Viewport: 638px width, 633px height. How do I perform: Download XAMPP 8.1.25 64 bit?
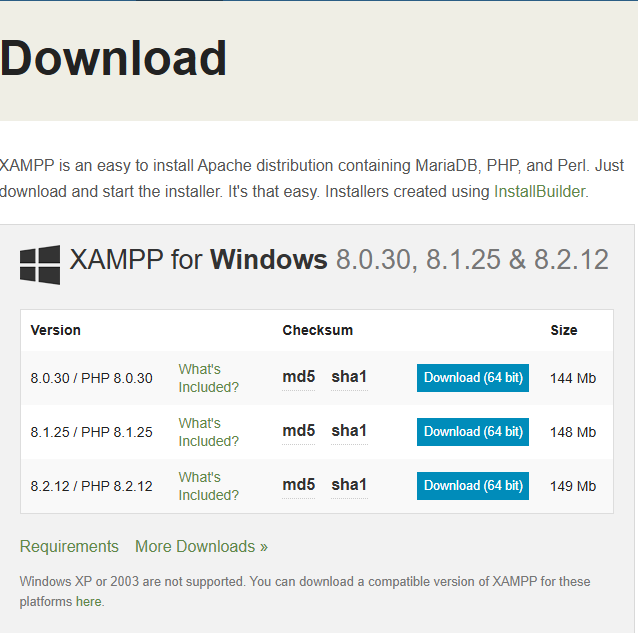pos(472,432)
